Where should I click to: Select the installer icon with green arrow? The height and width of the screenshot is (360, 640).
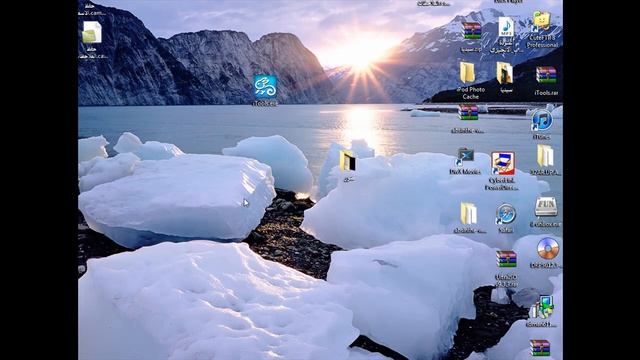(543, 307)
